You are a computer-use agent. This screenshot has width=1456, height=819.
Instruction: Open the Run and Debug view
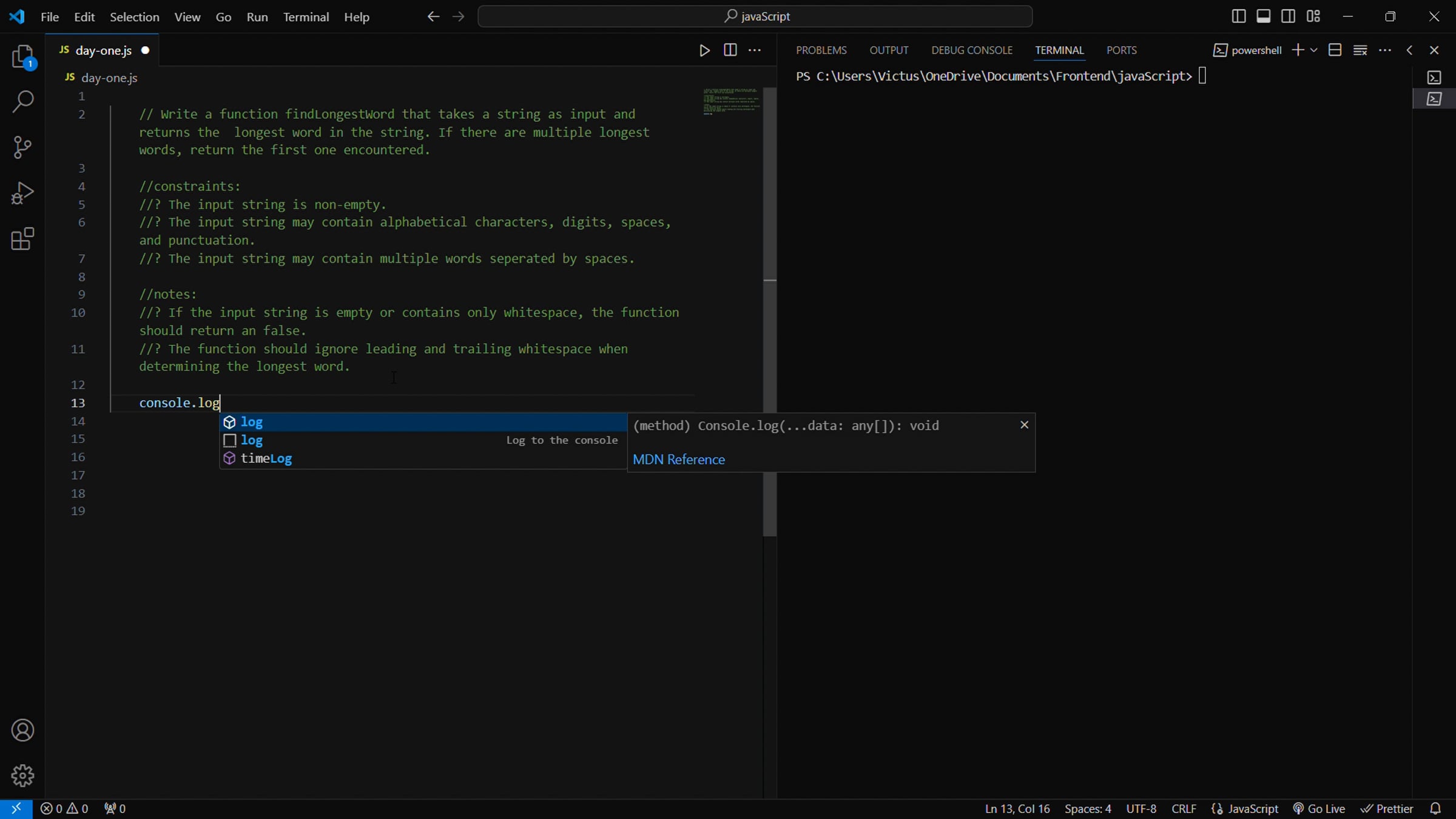click(x=22, y=193)
